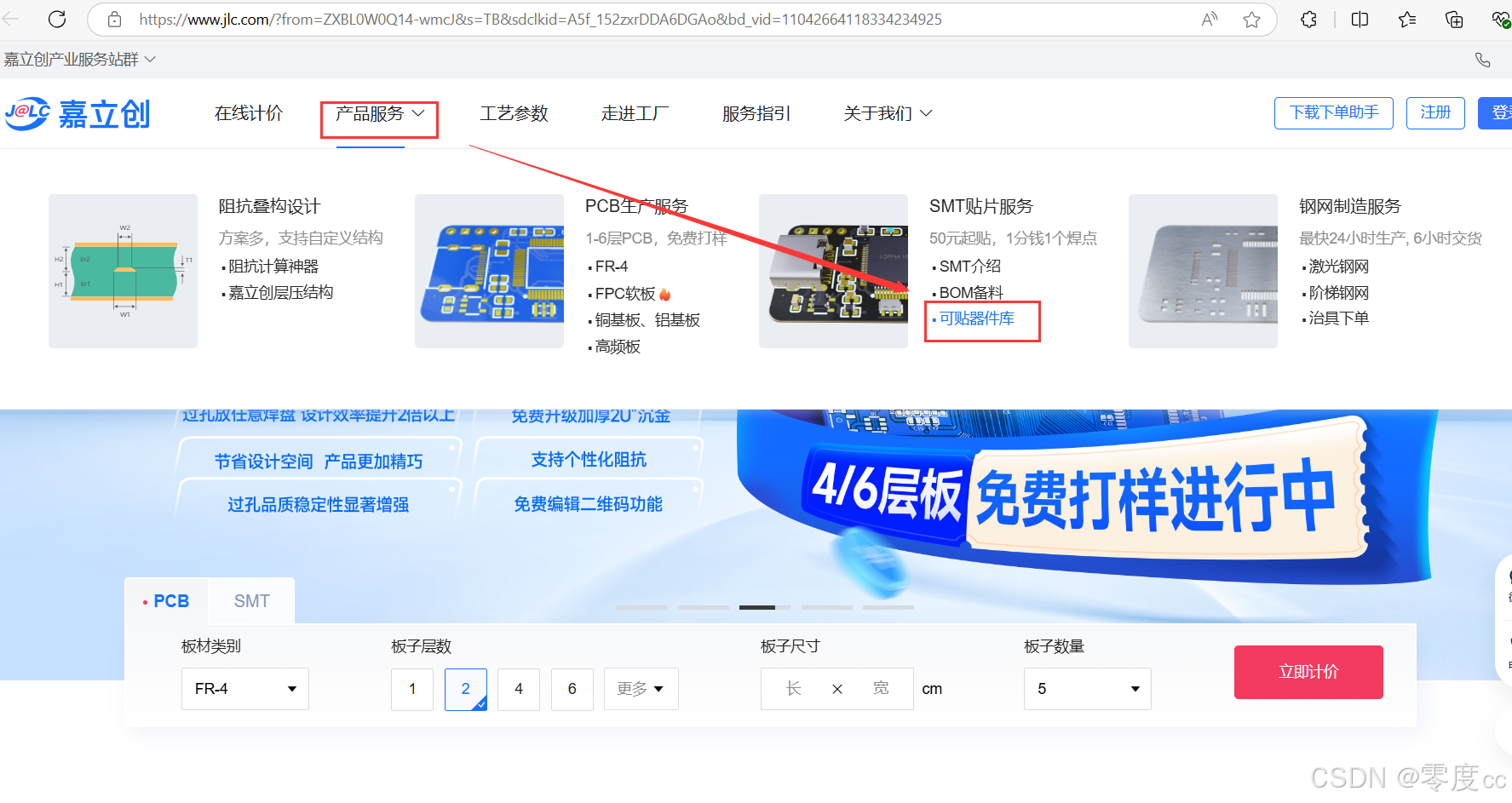Open the BOM备料 link

point(971,293)
